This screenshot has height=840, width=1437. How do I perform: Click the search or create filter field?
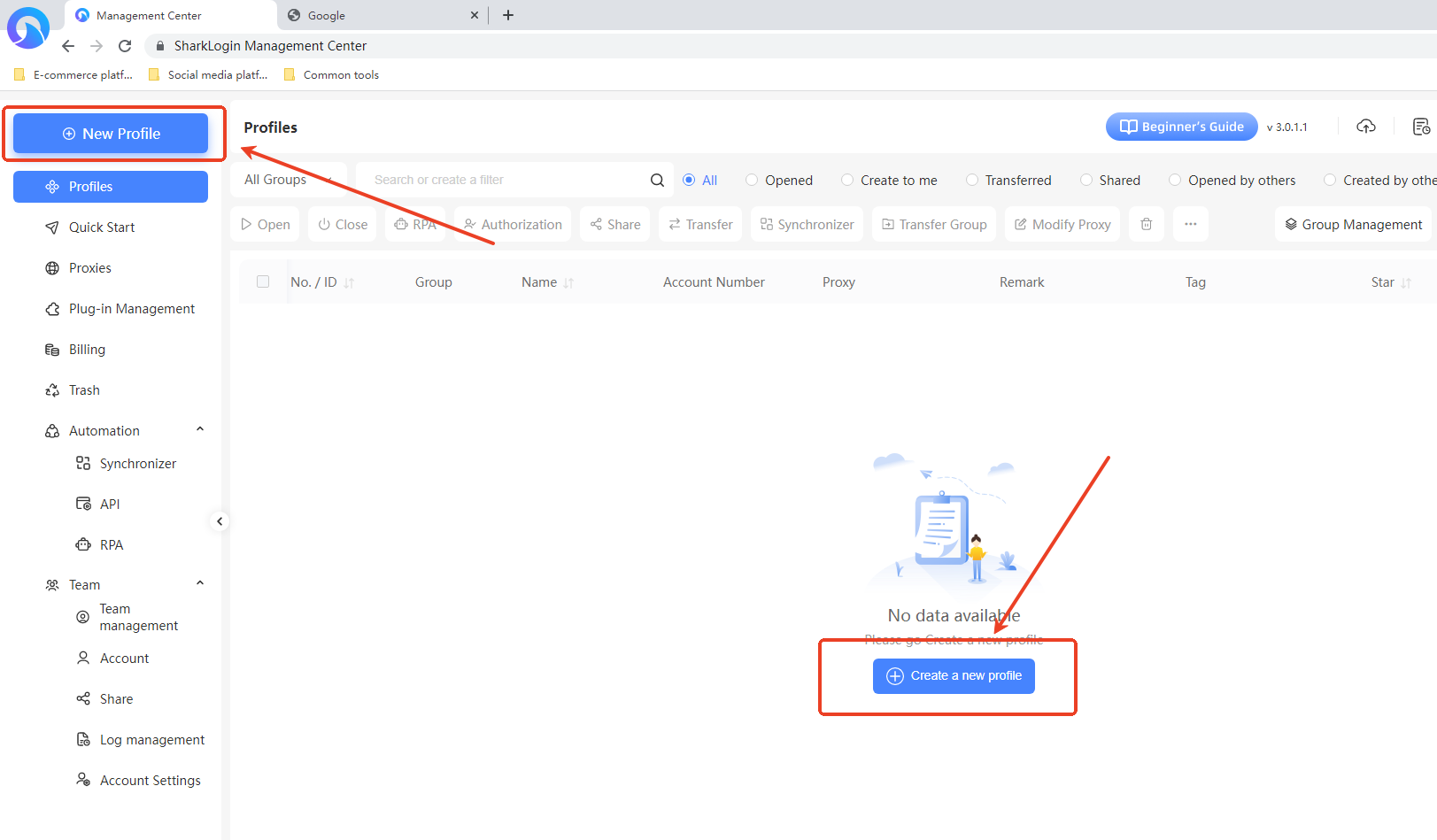(505, 181)
